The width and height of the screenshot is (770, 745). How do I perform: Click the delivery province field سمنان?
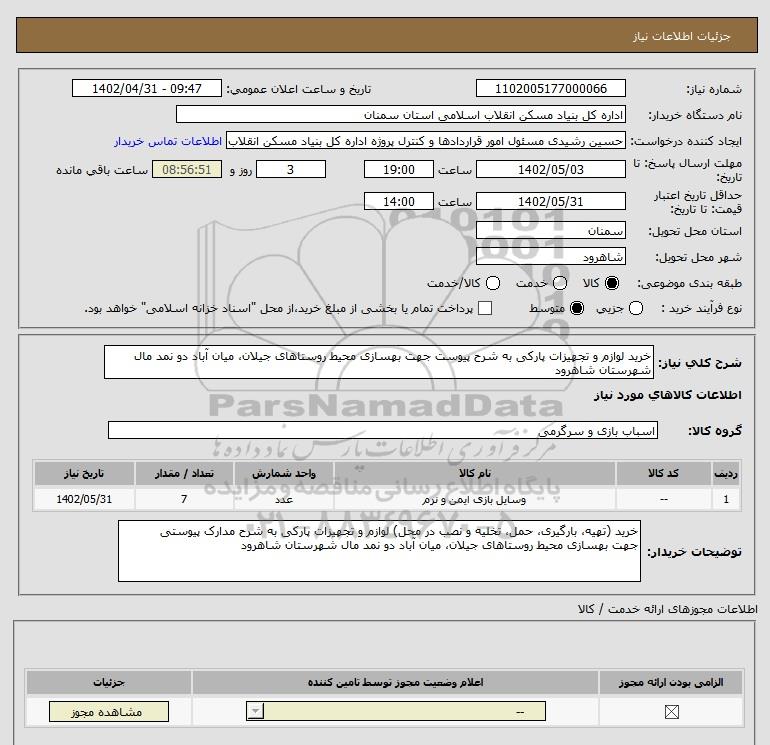pos(550,230)
